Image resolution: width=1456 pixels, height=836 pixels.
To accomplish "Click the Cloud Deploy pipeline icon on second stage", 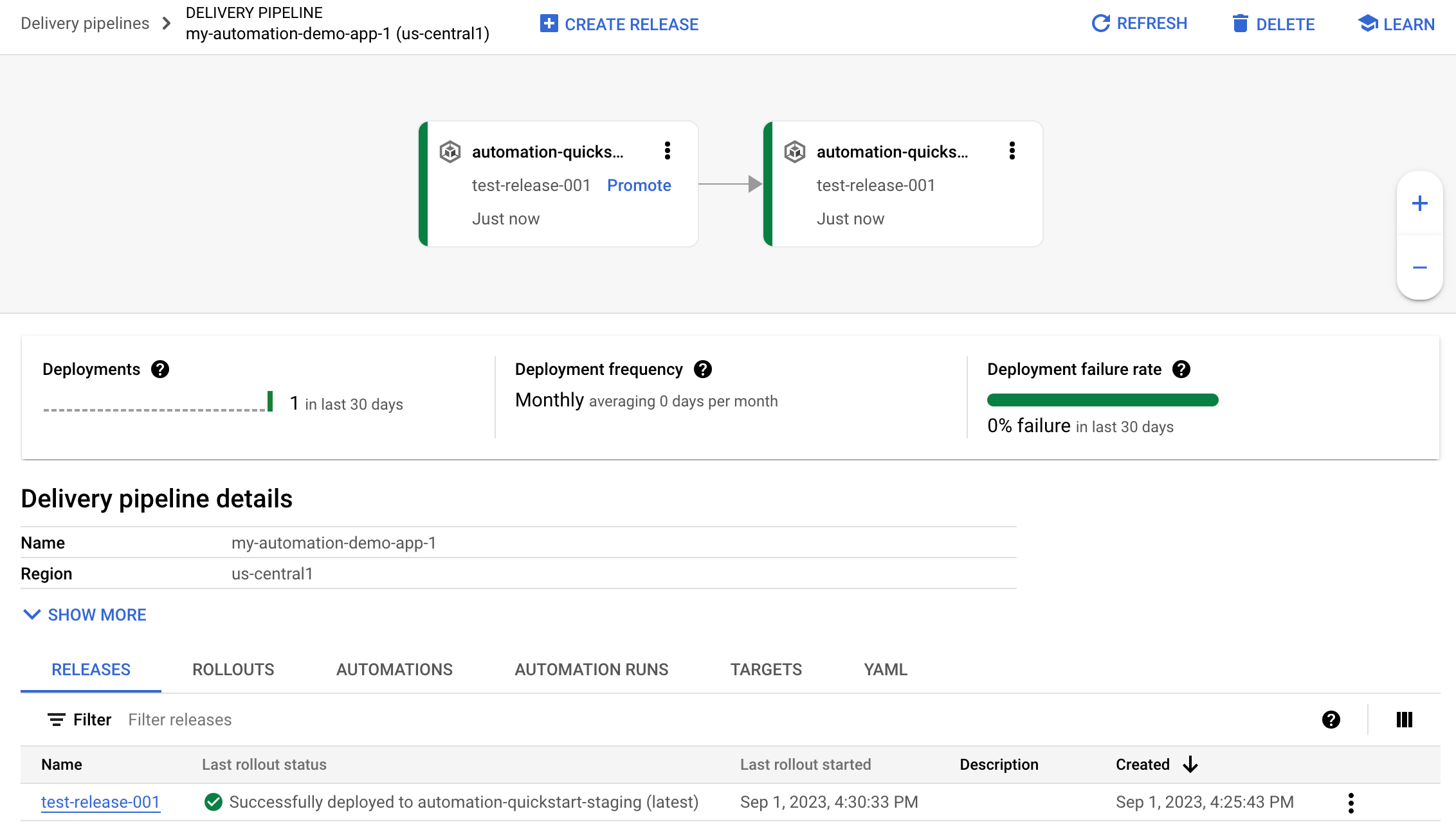I will tap(796, 151).
